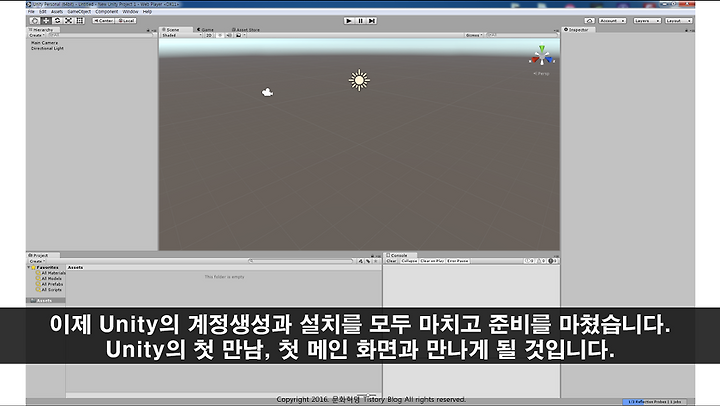Toggle scene effects image button

[238, 35]
